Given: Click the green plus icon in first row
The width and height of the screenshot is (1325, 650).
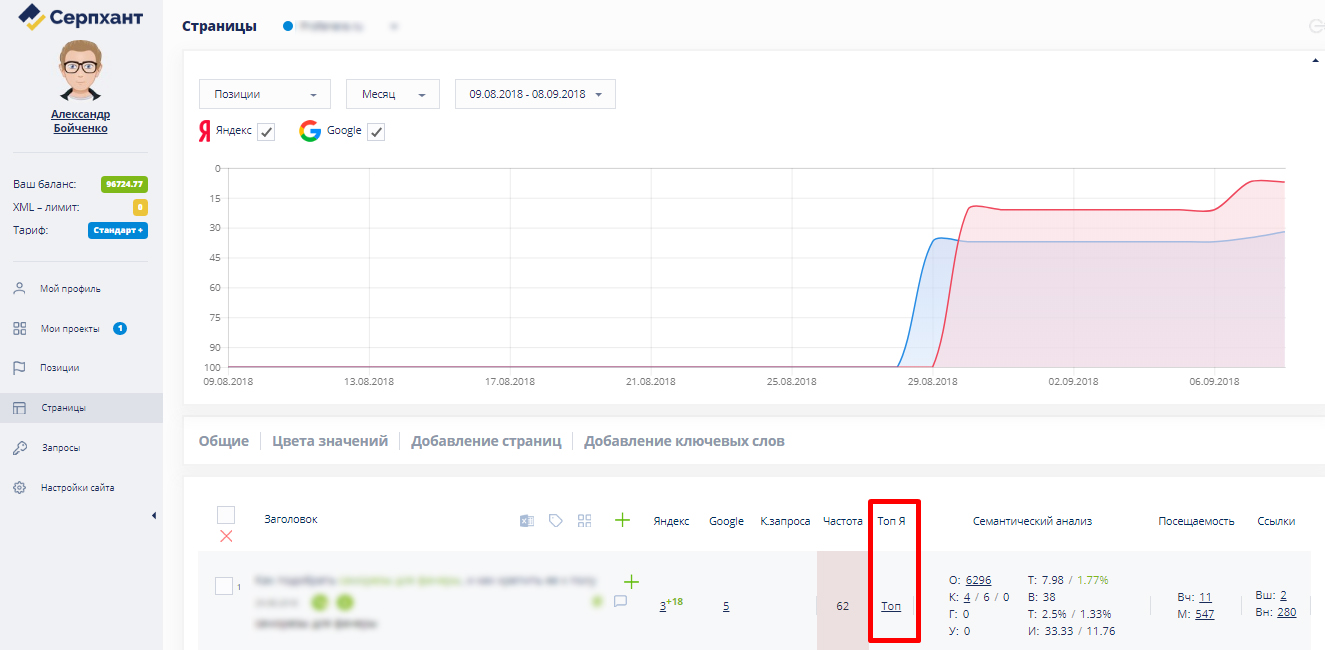Looking at the screenshot, I should point(631,581).
